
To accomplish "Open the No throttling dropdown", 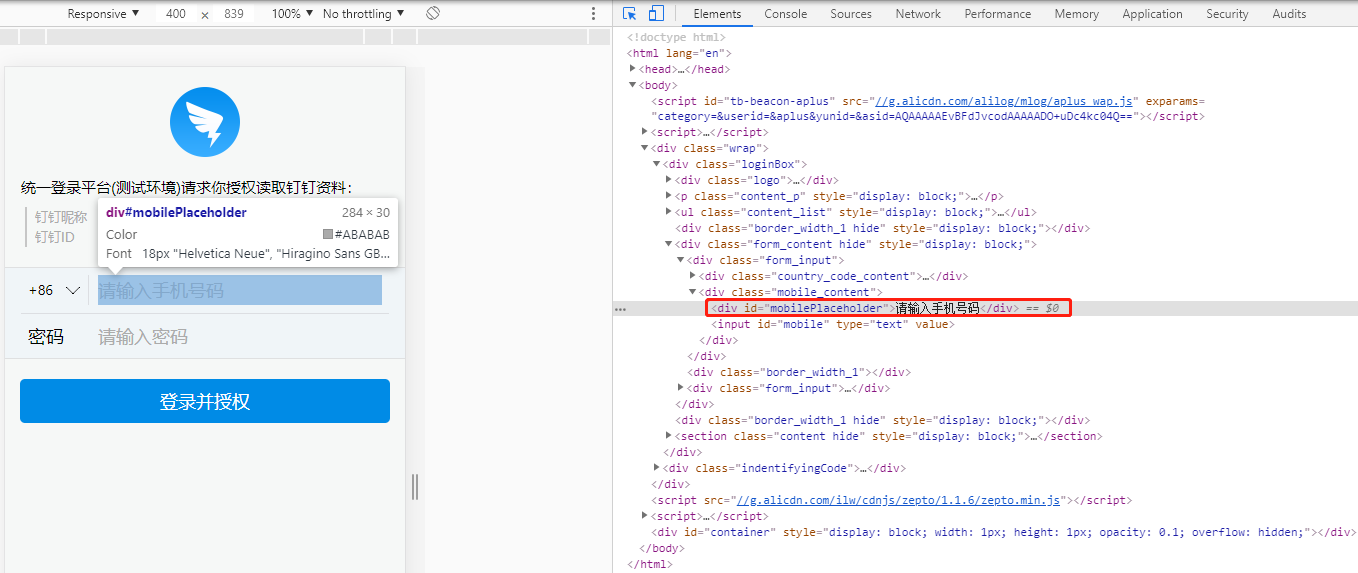I will [x=364, y=14].
